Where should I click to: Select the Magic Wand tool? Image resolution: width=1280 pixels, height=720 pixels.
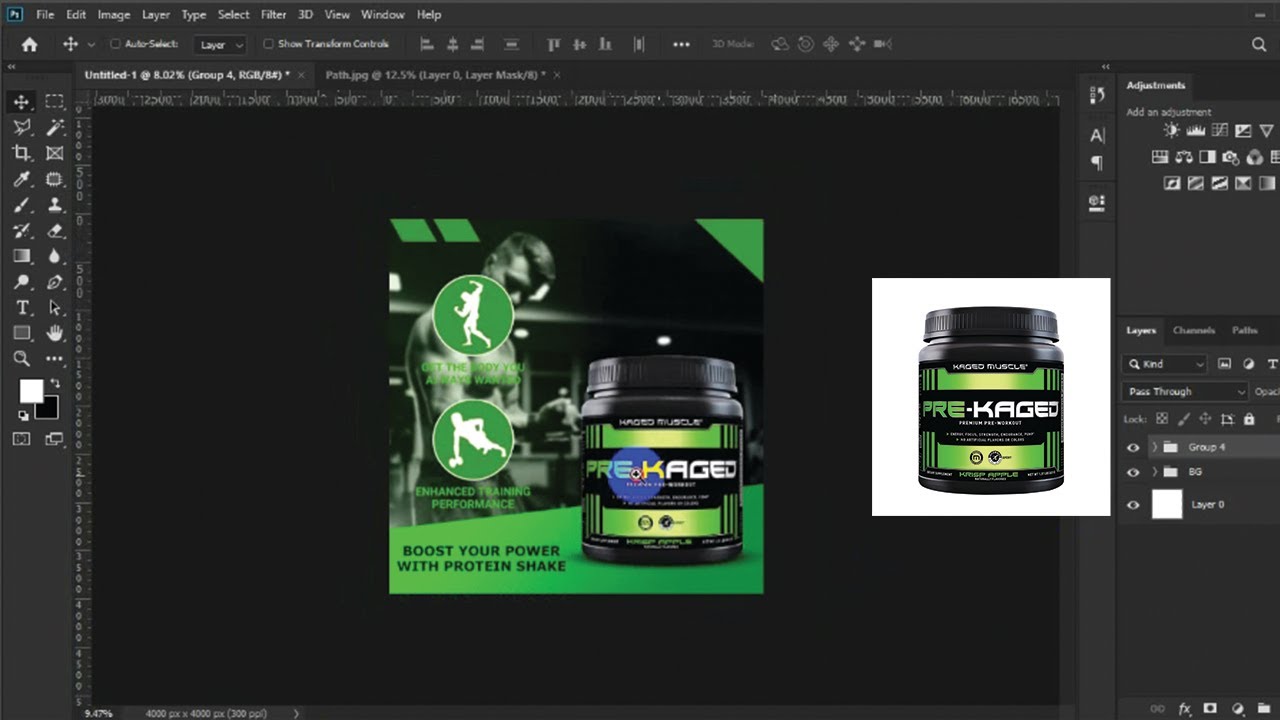click(55, 127)
